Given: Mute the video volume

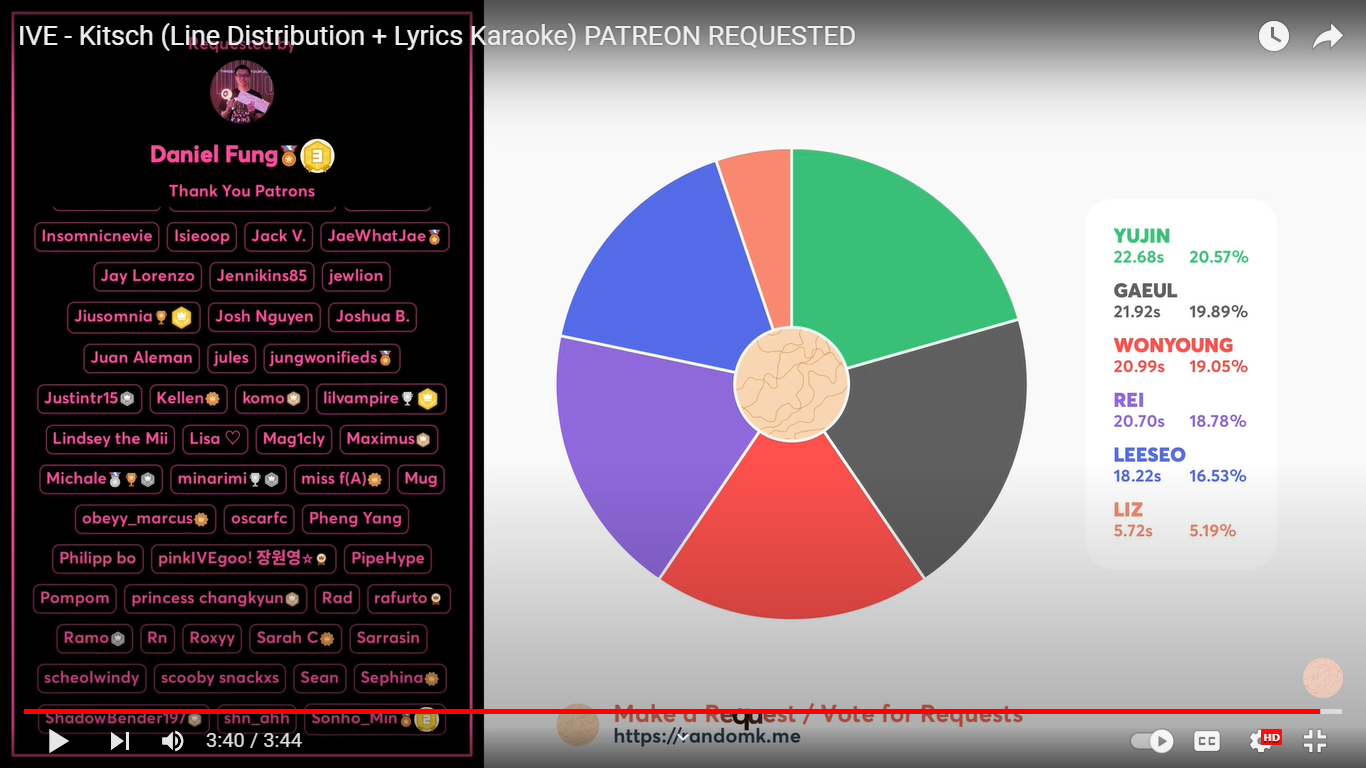Looking at the screenshot, I should point(173,741).
